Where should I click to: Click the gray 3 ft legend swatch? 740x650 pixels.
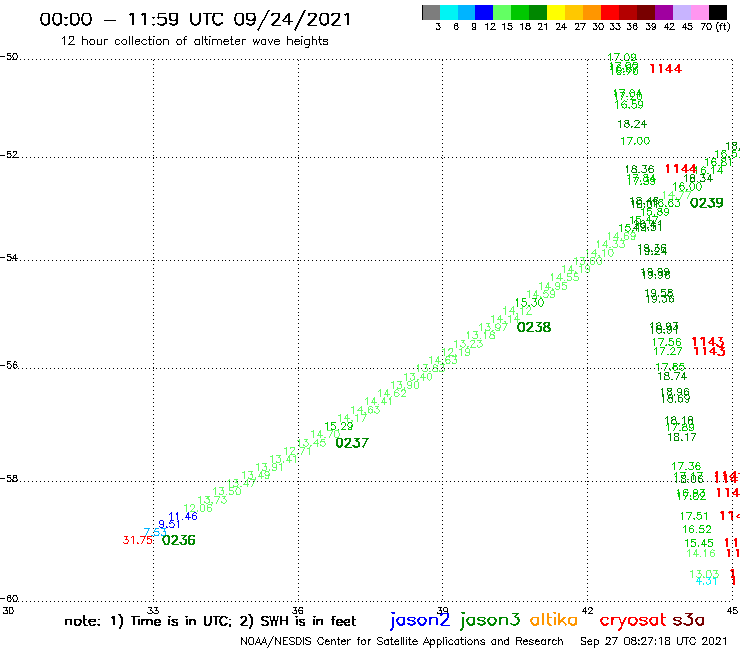[431, 12]
